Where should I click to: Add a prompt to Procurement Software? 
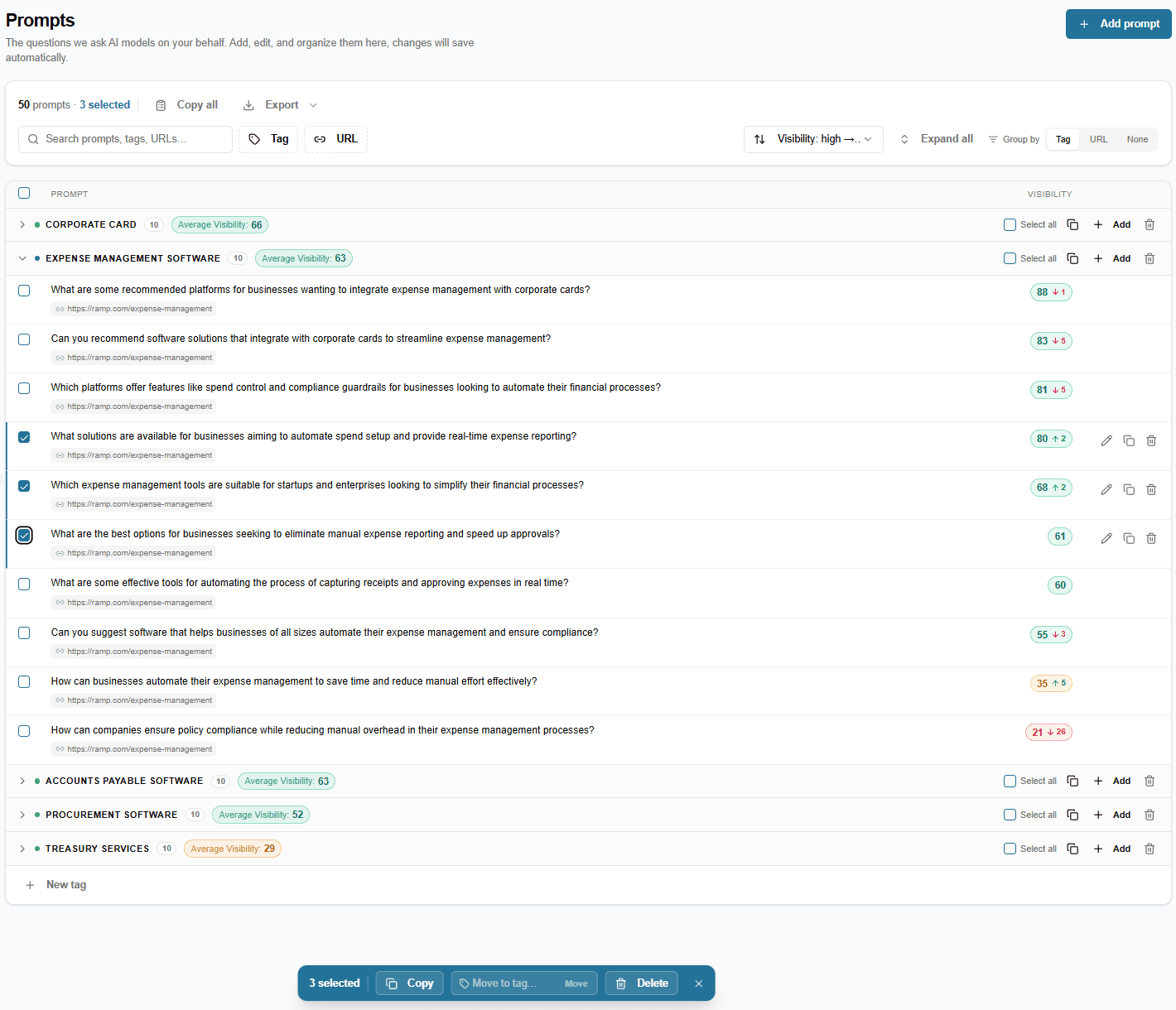coord(1112,815)
